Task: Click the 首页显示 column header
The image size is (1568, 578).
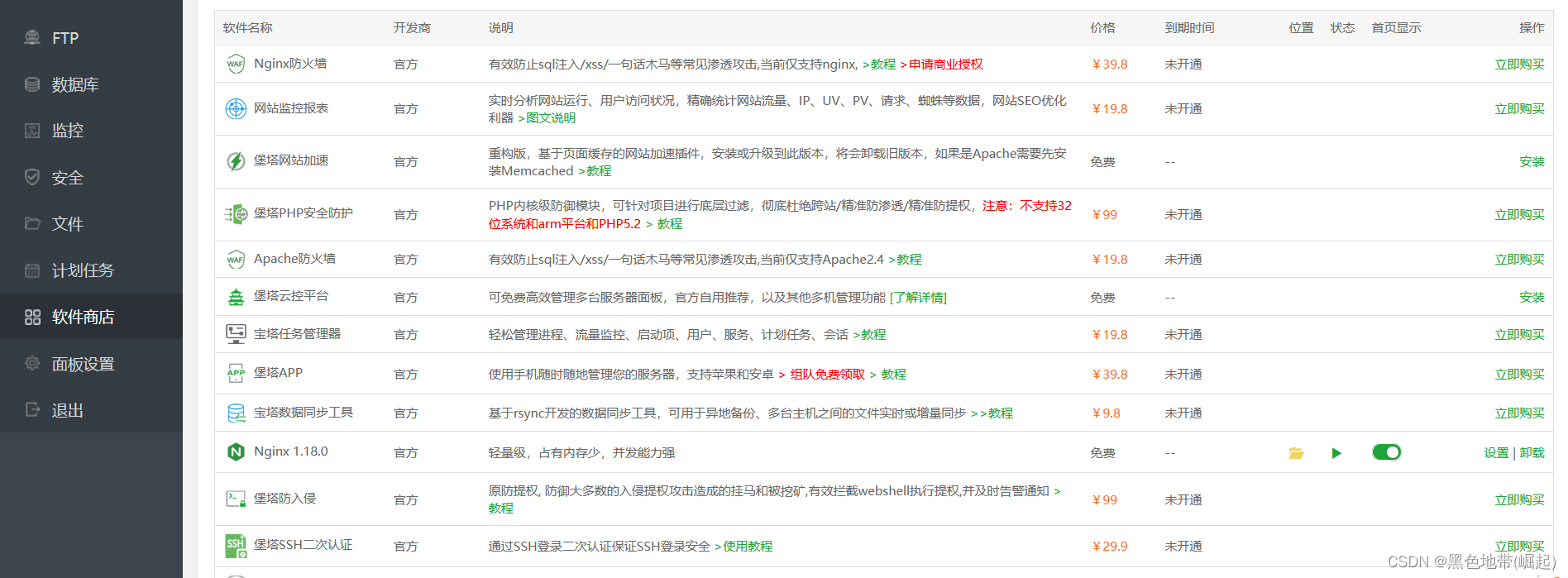Action: point(1396,28)
